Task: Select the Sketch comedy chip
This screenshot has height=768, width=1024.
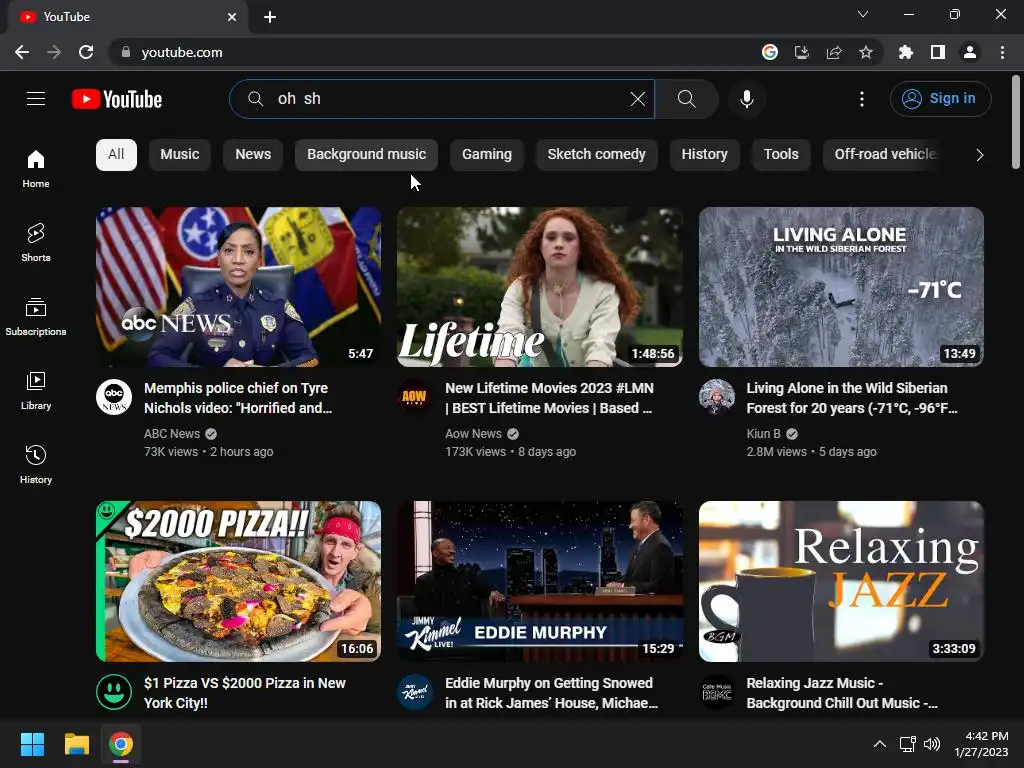Action: tap(596, 155)
